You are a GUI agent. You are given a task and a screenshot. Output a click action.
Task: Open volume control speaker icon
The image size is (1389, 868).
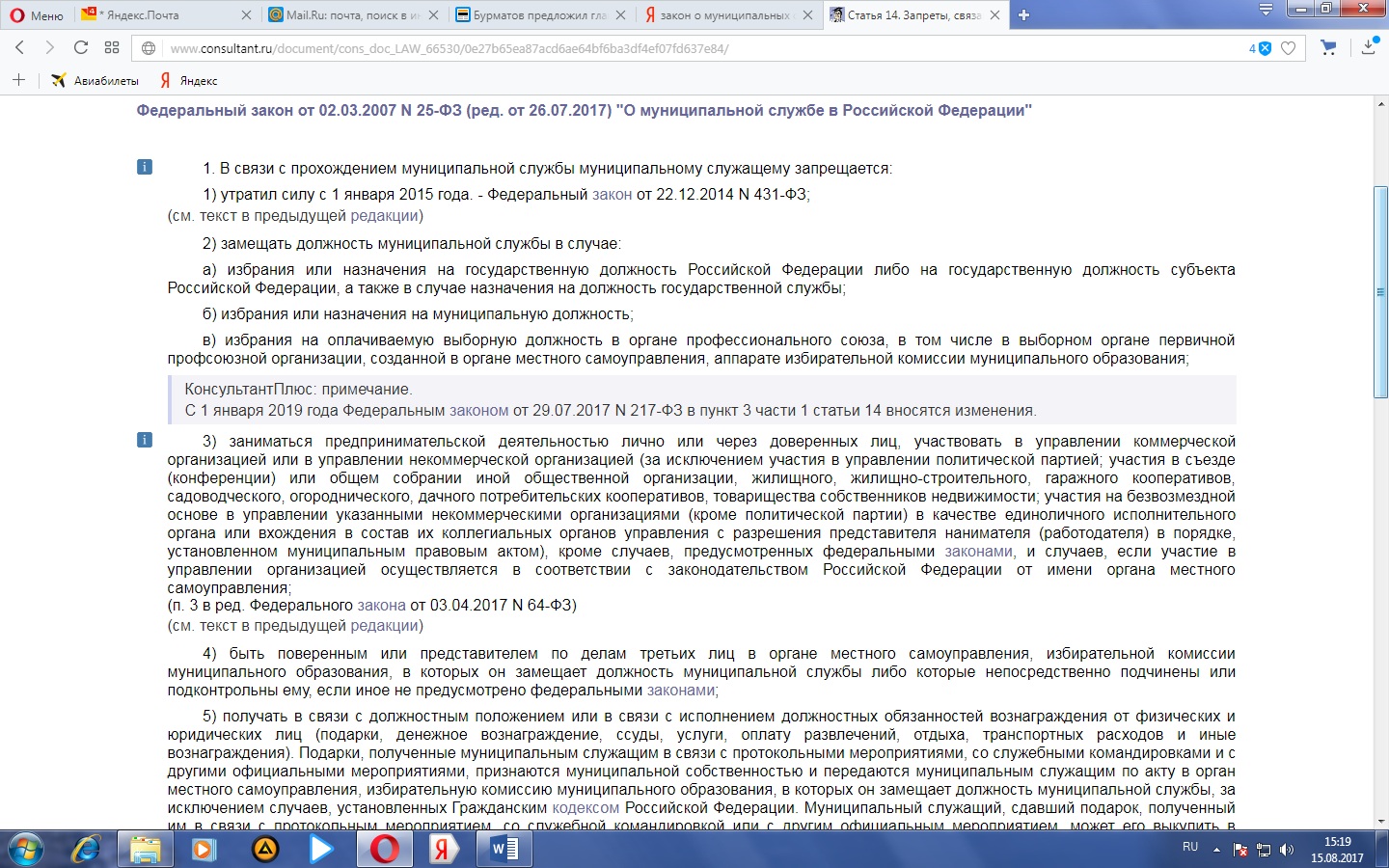[x=1286, y=850]
